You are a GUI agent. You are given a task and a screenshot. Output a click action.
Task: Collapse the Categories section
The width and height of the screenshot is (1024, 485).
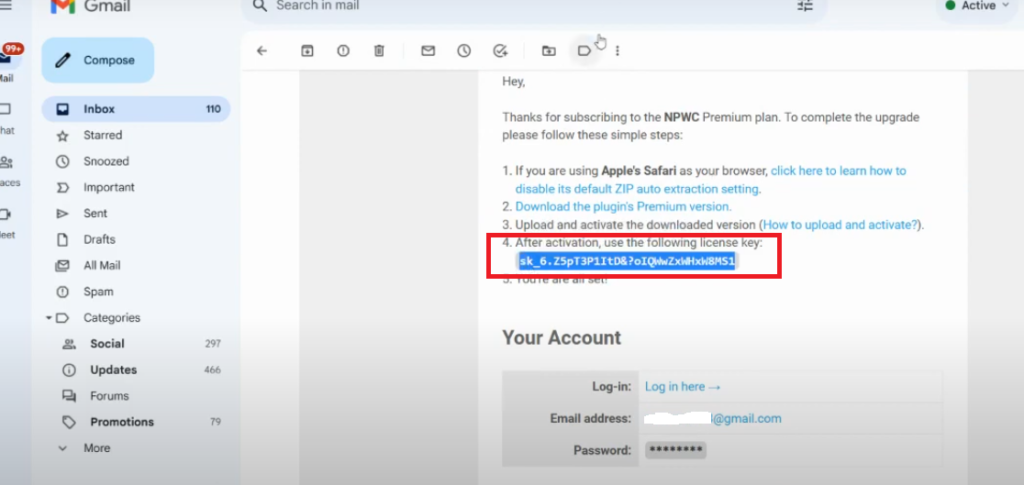tap(48, 318)
